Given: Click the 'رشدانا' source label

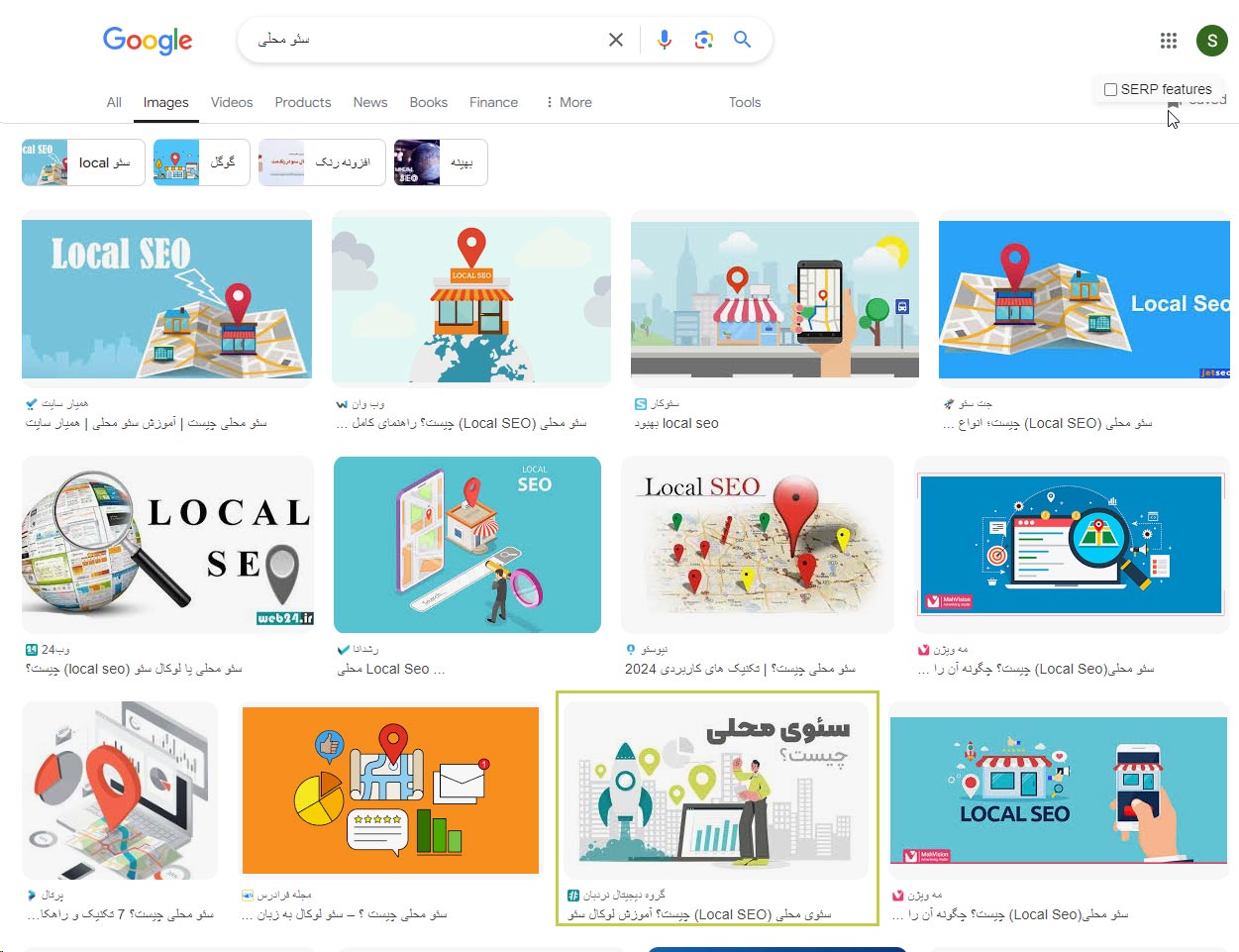Looking at the screenshot, I should [x=365, y=650].
